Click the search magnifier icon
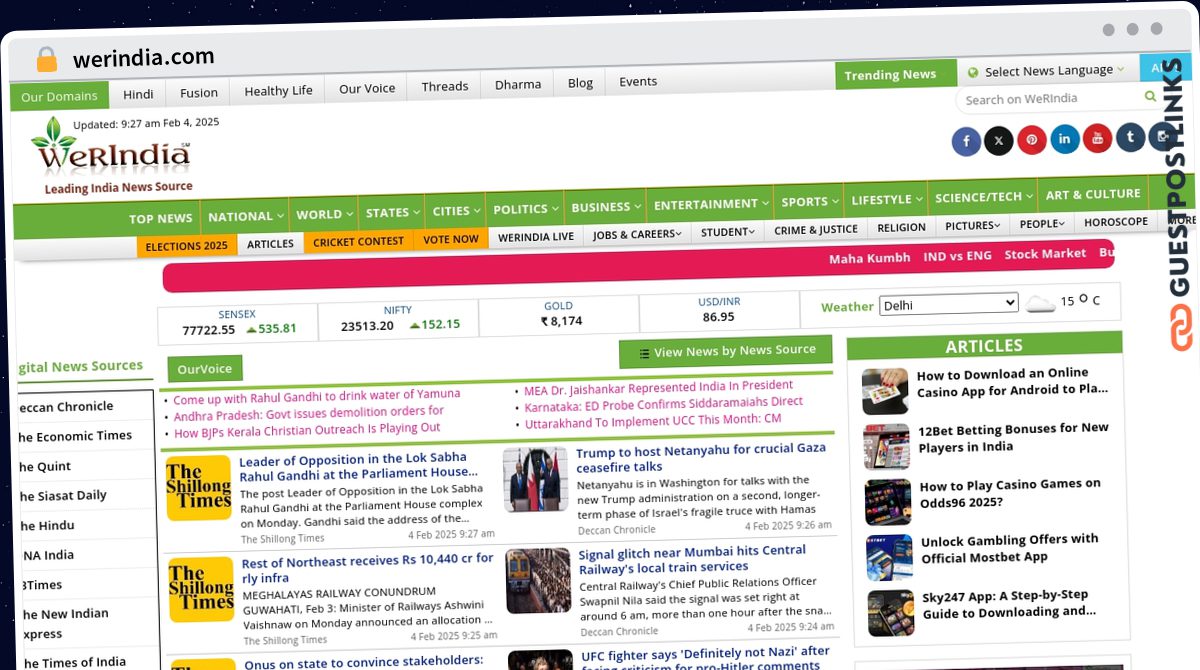Image resolution: width=1200 pixels, height=670 pixels. click(1150, 97)
